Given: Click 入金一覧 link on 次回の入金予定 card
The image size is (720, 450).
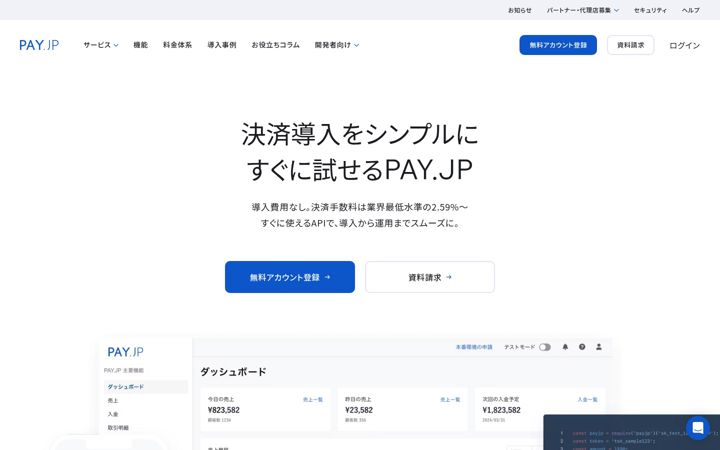Looking at the screenshot, I should [x=588, y=400].
